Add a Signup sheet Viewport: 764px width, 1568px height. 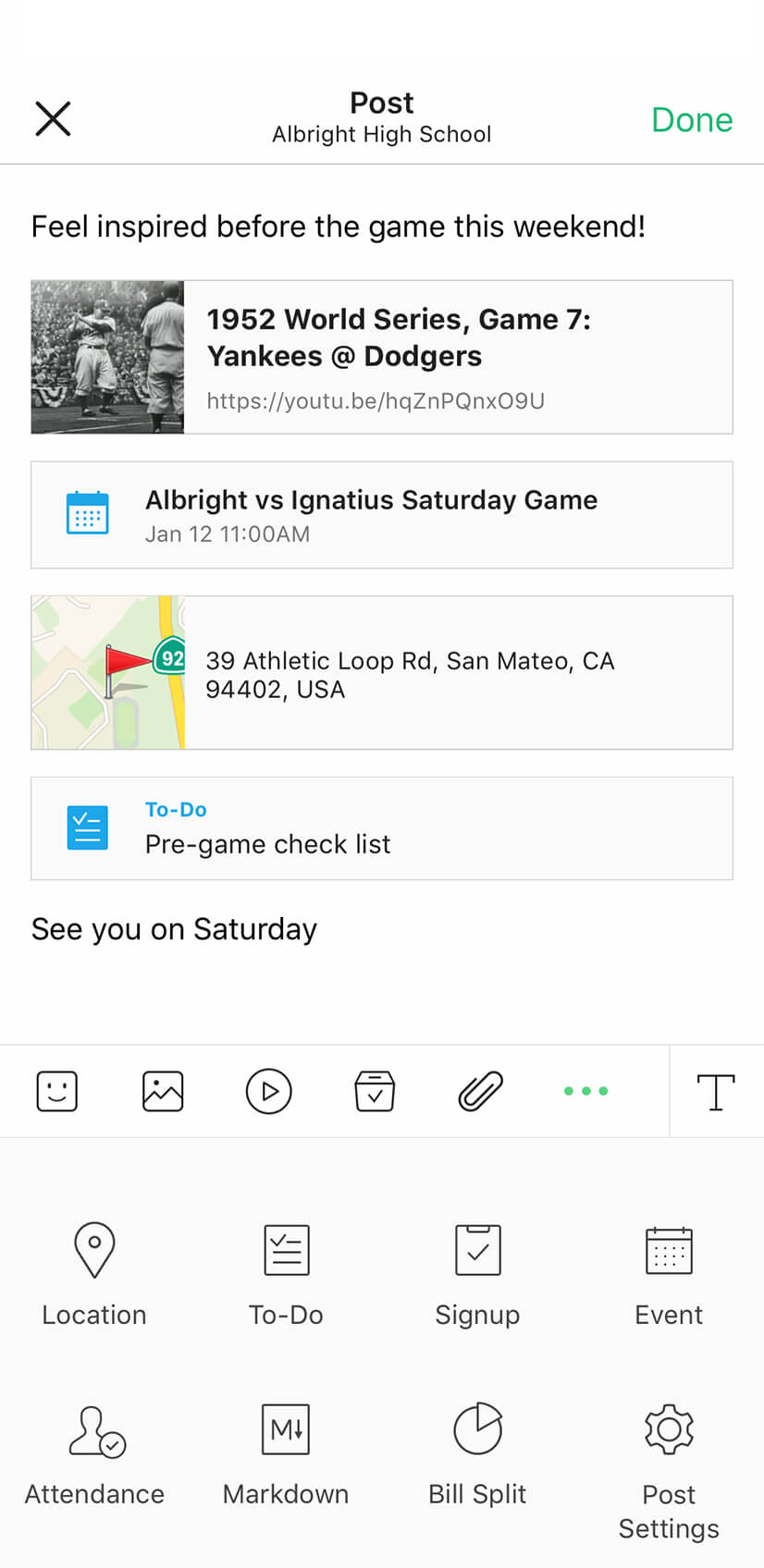click(477, 1274)
